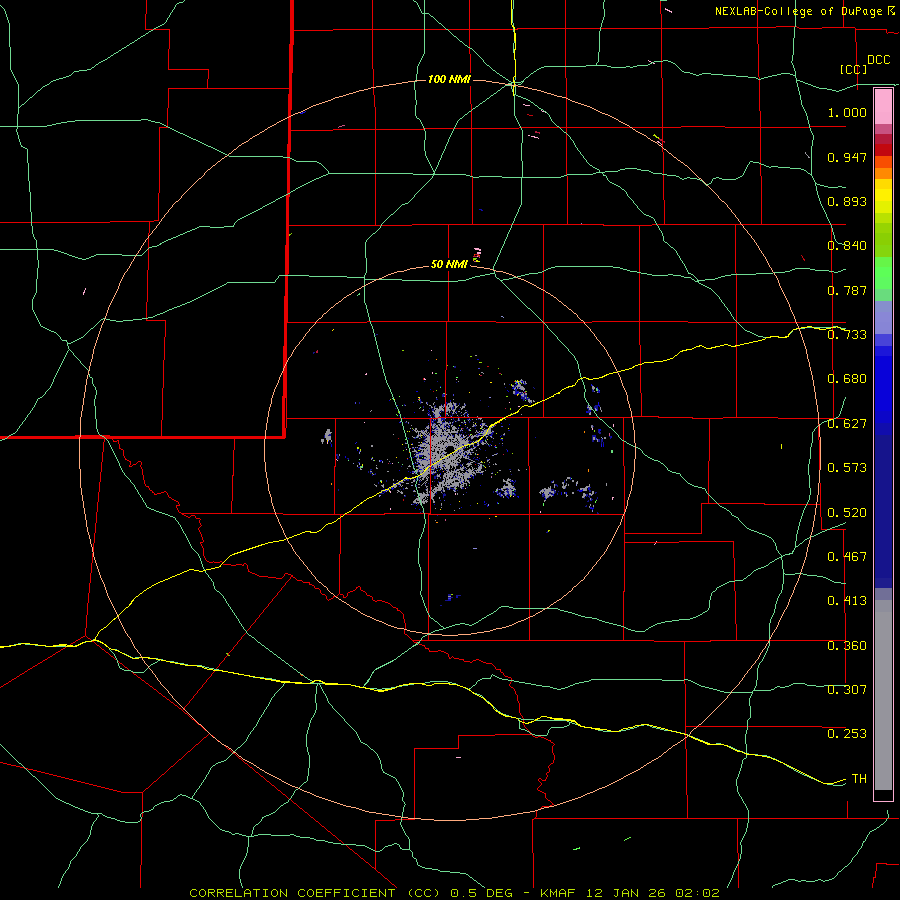Click the red color band near 0.947
The width and height of the screenshot is (900, 900).
883,150
